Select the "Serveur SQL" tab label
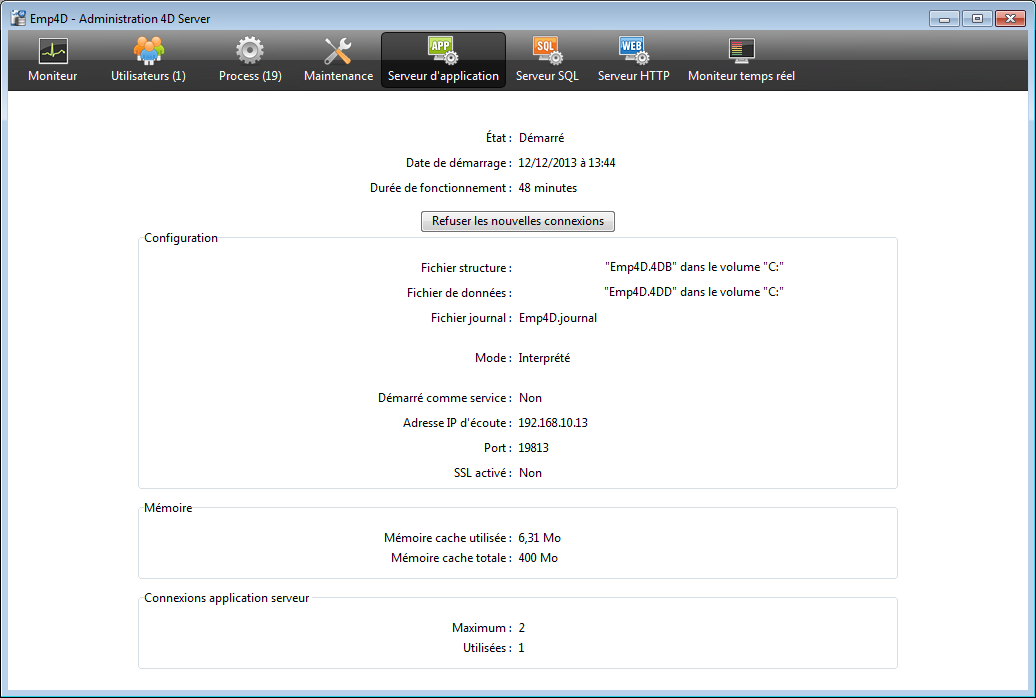1036x698 pixels. [547, 76]
